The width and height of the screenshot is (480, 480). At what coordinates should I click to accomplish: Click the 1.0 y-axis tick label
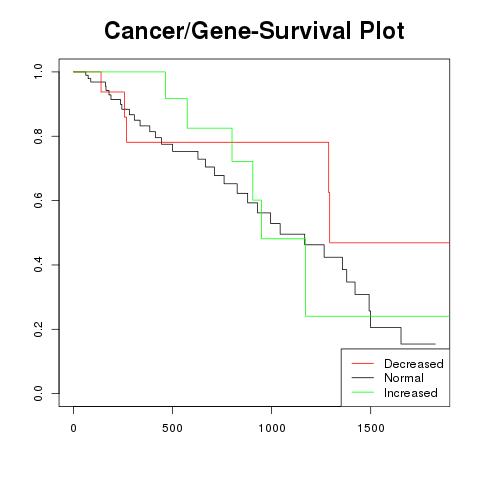point(38,71)
